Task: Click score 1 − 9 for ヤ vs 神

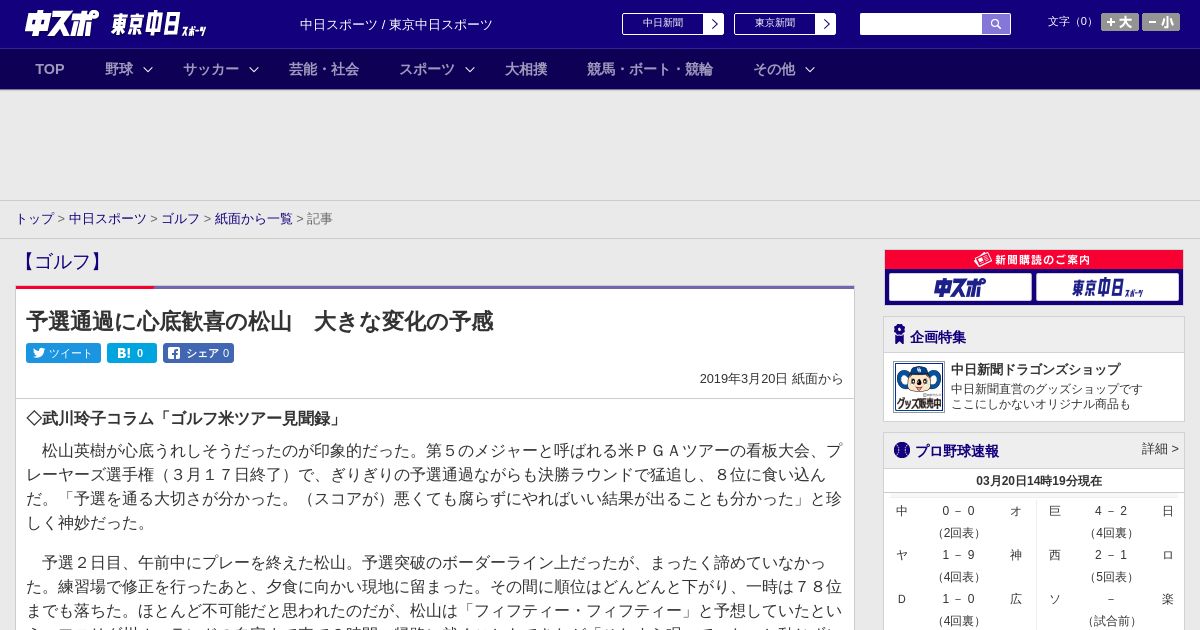Action: (x=958, y=555)
